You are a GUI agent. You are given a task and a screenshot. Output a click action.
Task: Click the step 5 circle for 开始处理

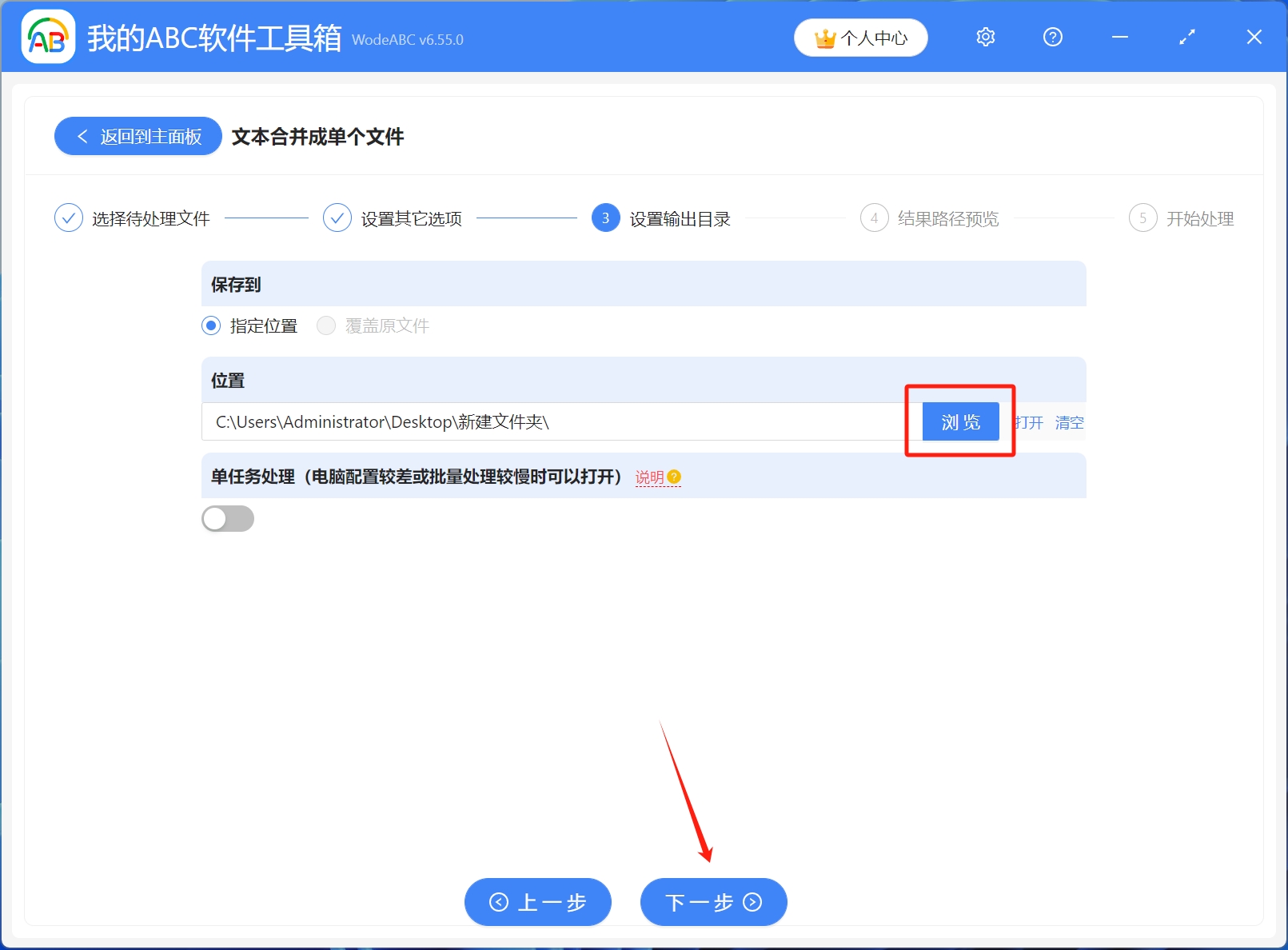(x=1143, y=218)
